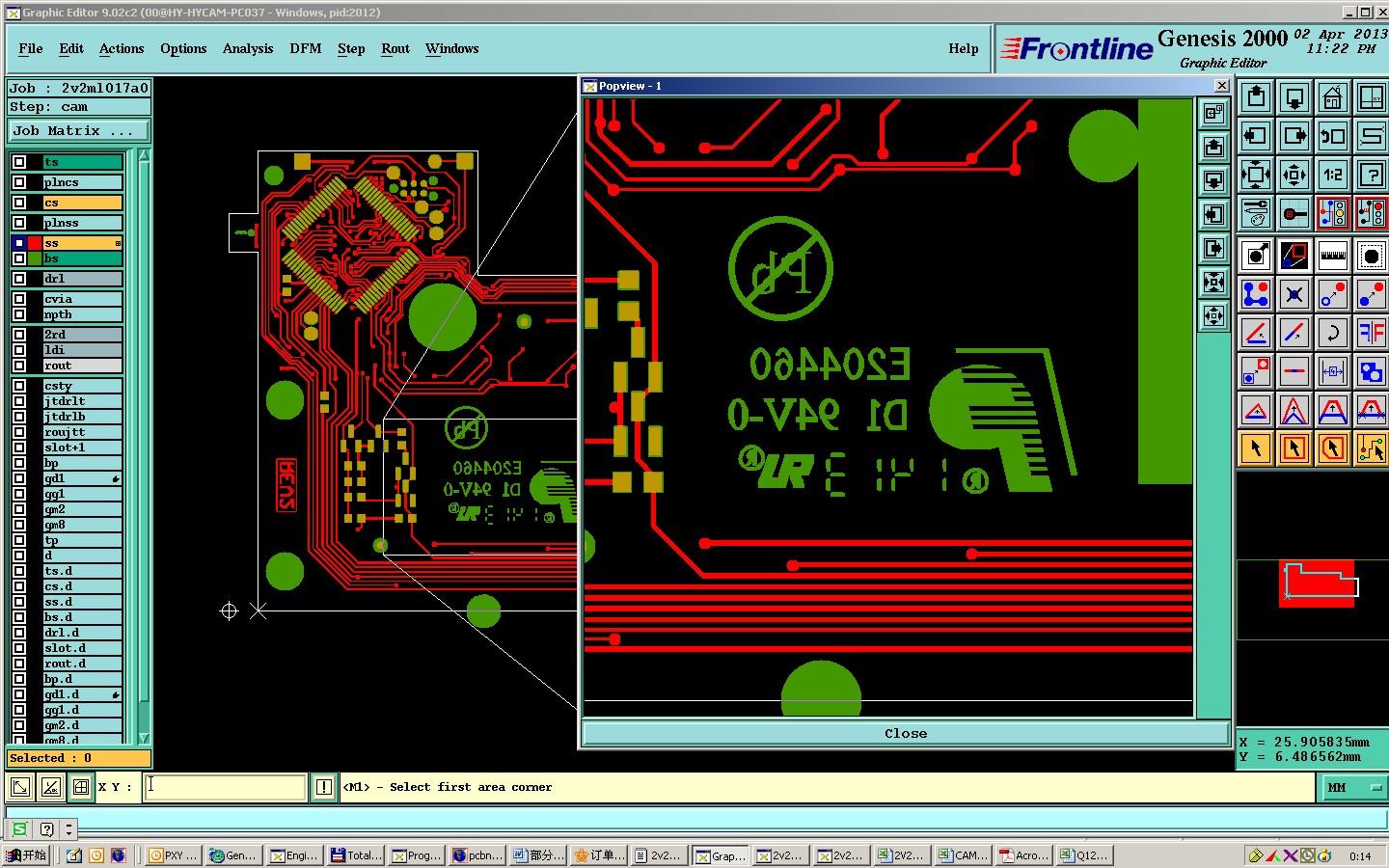
Task: Click the exclamation mark icon in status bar
Action: [324, 787]
